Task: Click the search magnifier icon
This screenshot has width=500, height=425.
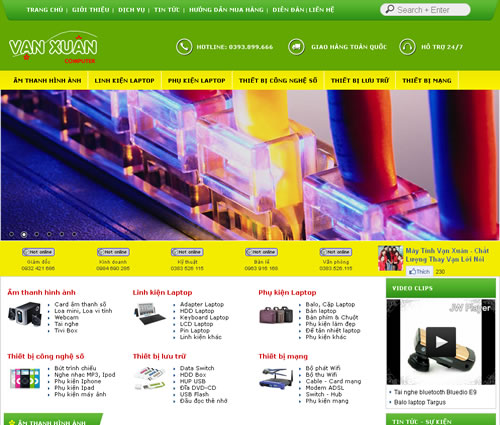Action: click(x=390, y=9)
